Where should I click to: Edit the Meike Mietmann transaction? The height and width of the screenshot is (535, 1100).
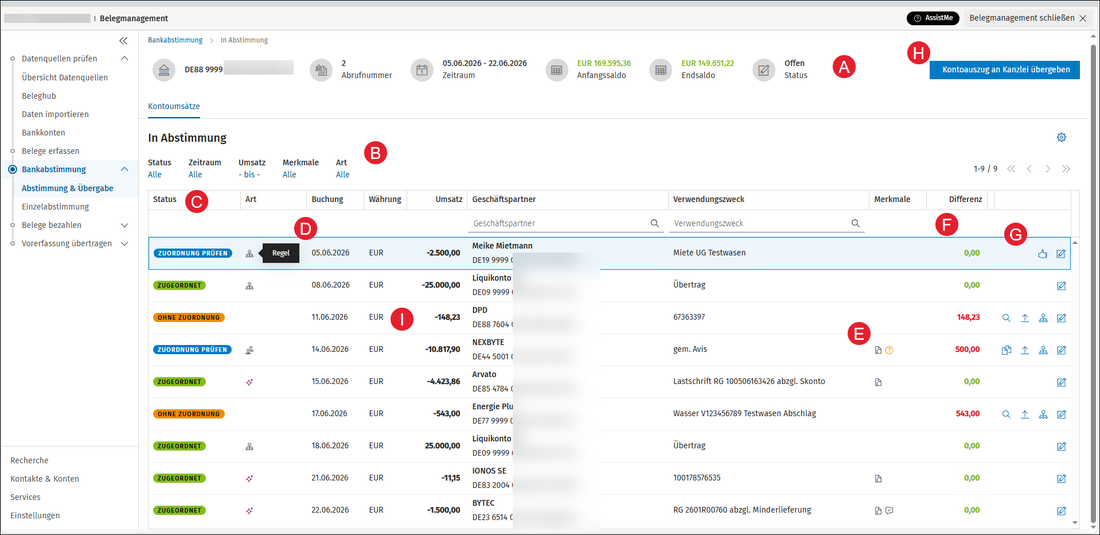point(1061,254)
